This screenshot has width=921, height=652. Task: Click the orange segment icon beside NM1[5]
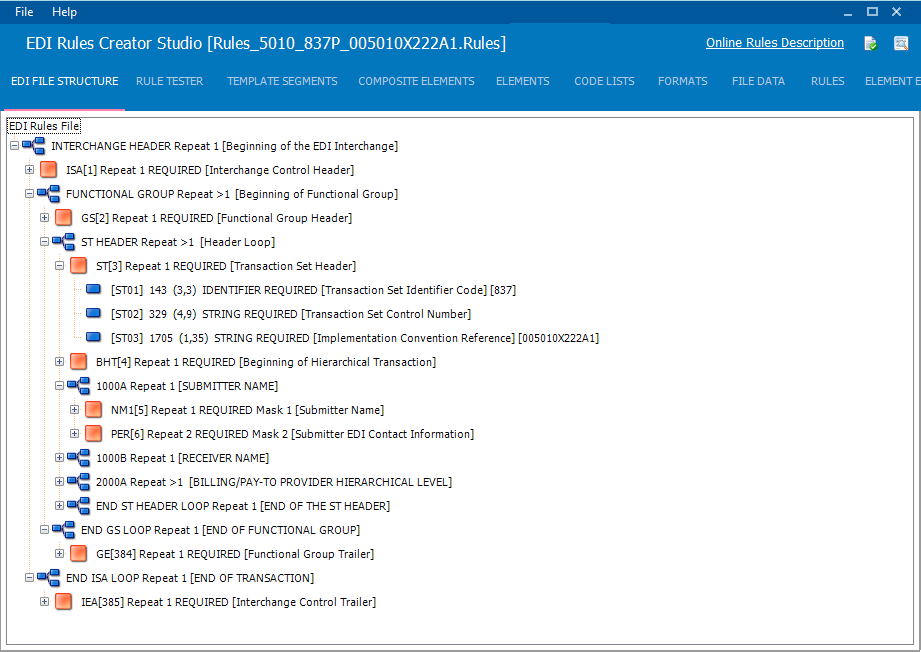point(93,409)
